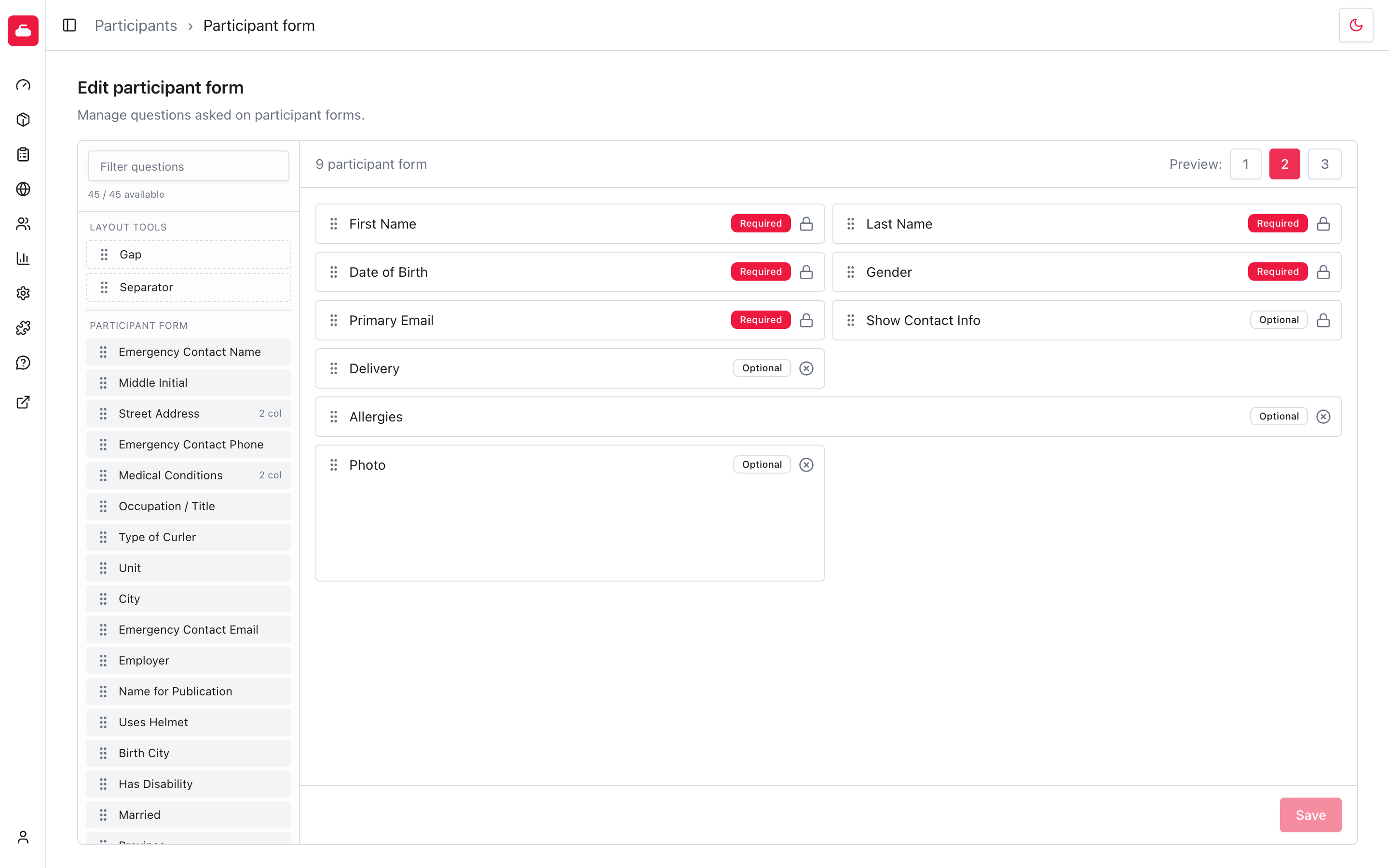Screen dimensions: 1389x868
Task: Open the help chat bubble icon
Action: coord(23,363)
